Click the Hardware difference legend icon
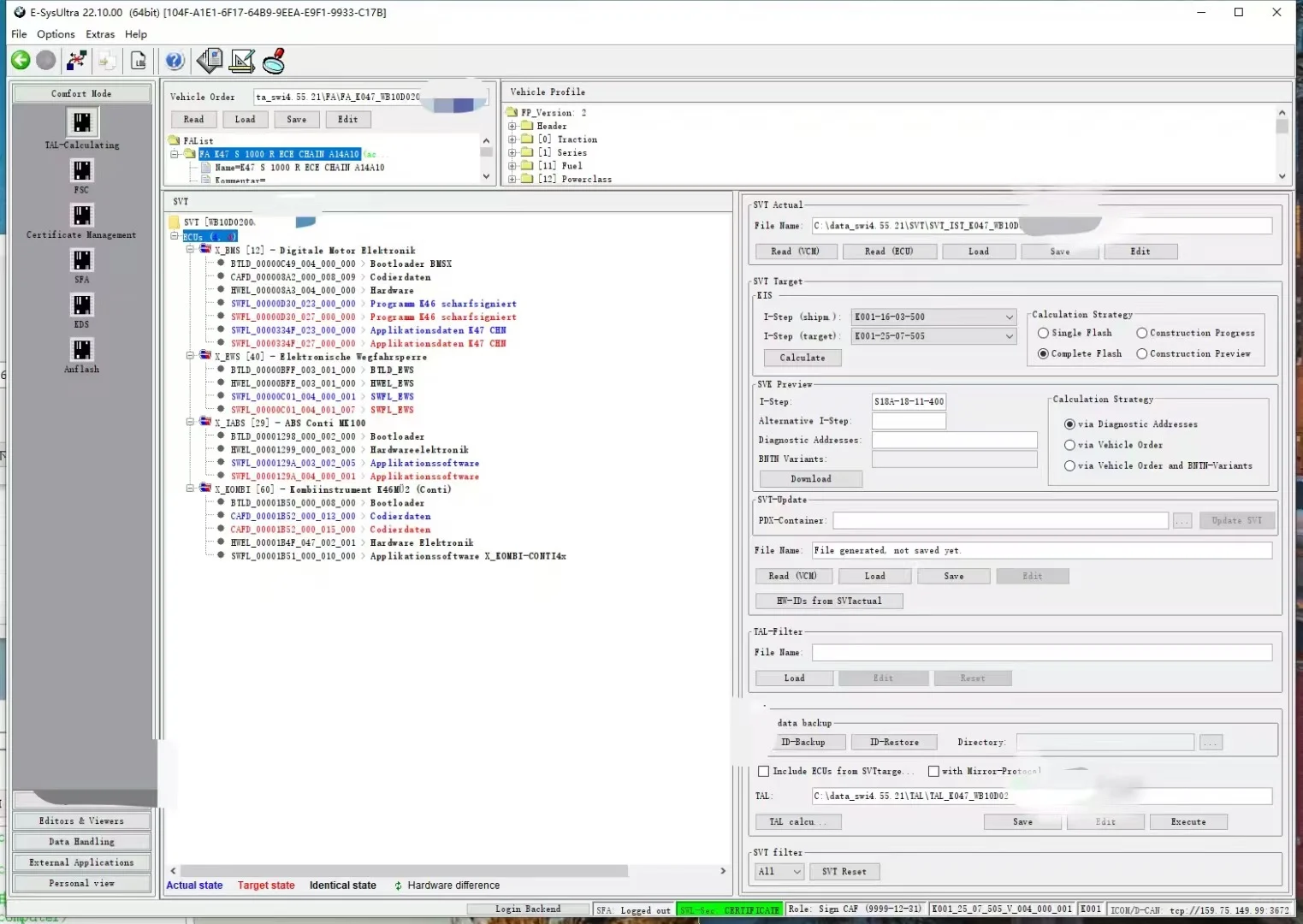The image size is (1303, 924). 398,885
